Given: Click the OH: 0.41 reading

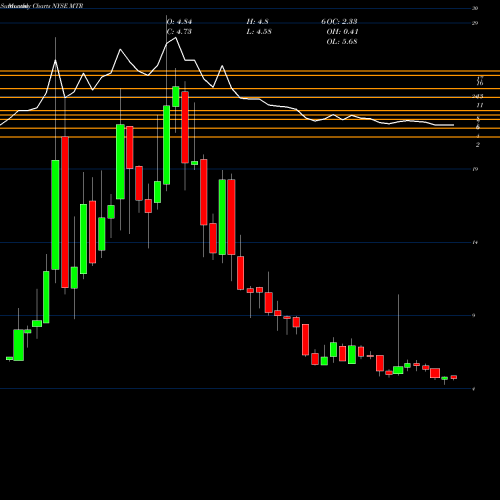Looking at the screenshot, I should 342,32.
